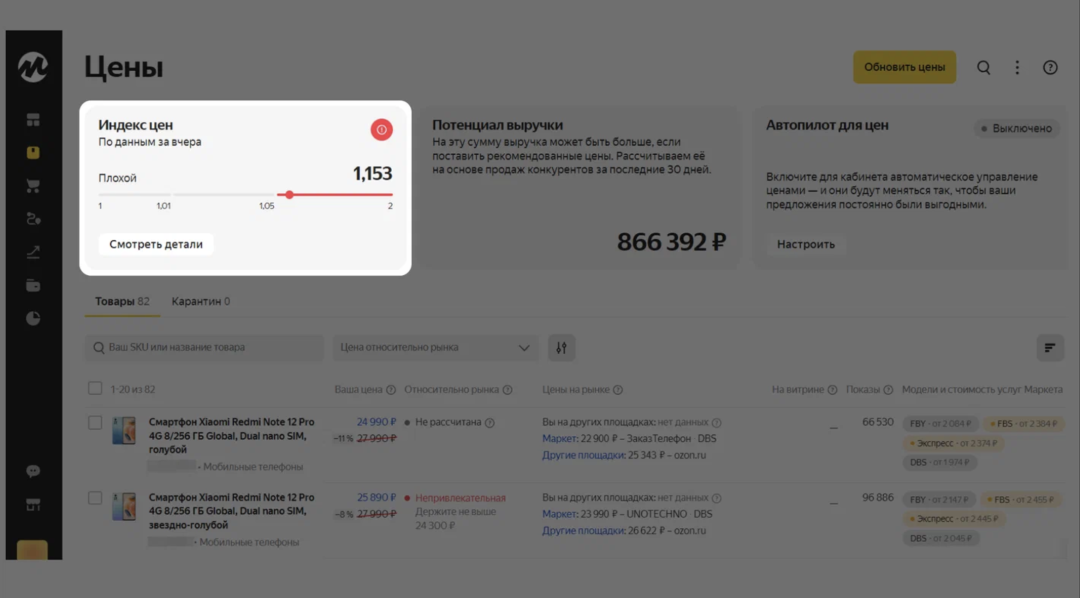Click the 'Обновить цены' button
The width and height of the screenshot is (1080, 598).
(904, 68)
